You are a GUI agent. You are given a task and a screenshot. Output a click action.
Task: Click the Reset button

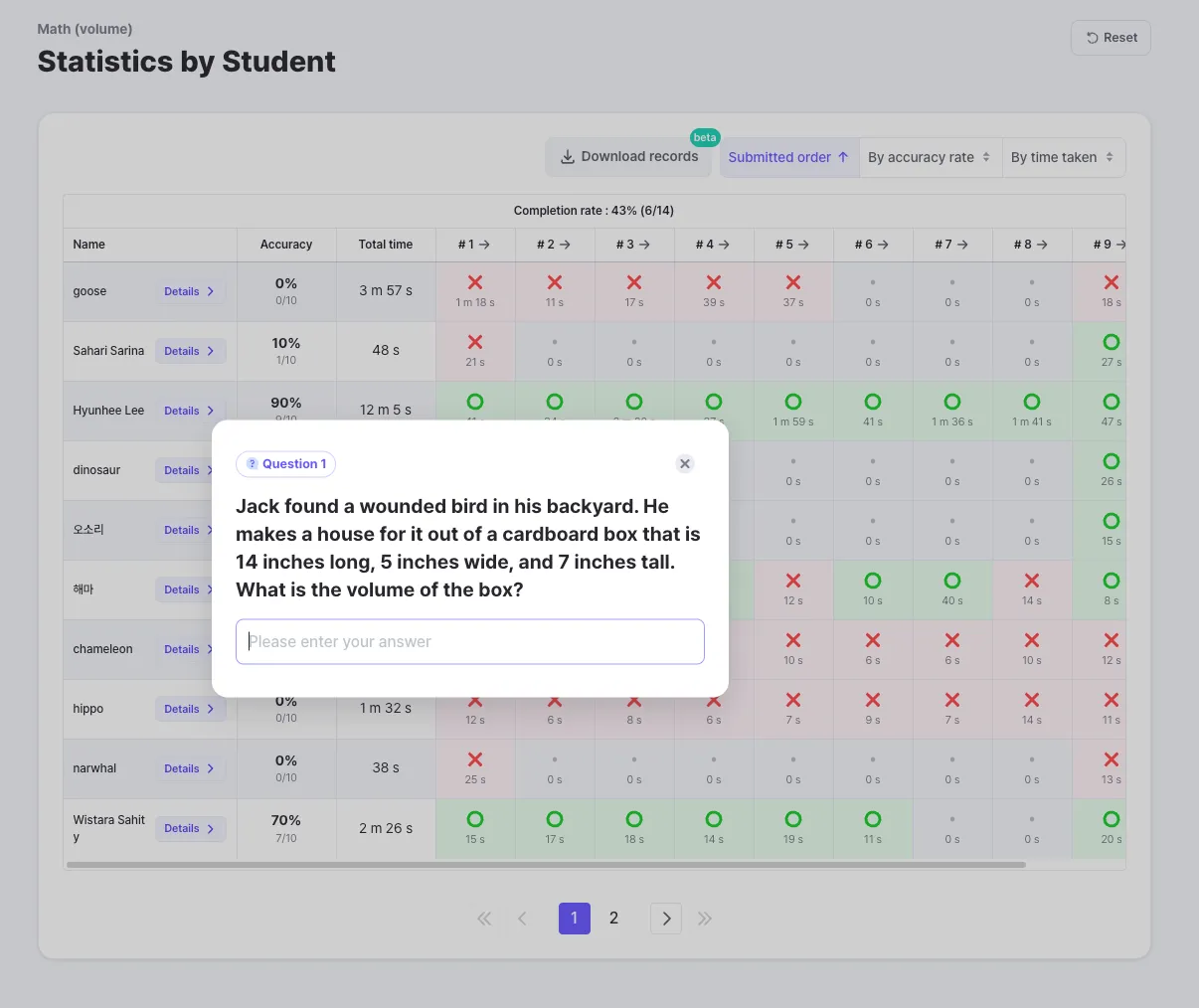1111,38
